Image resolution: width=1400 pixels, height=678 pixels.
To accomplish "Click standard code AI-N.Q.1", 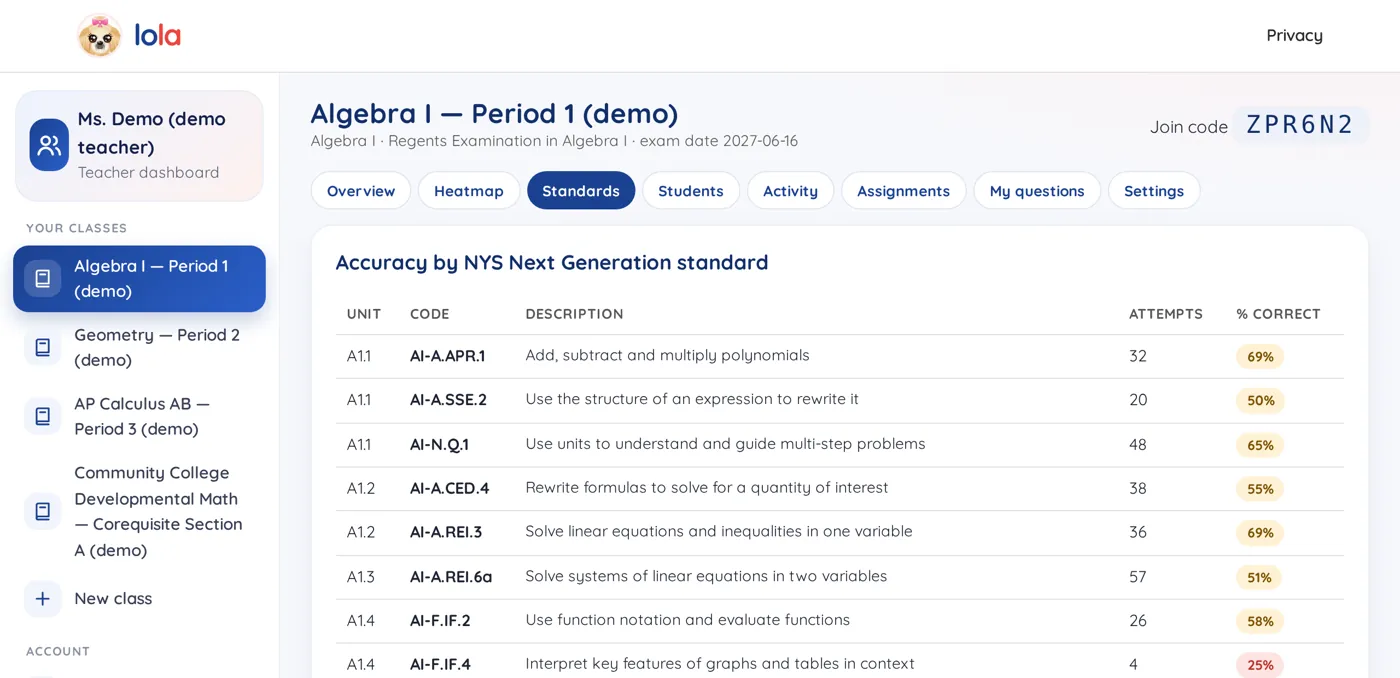I will point(439,444).
